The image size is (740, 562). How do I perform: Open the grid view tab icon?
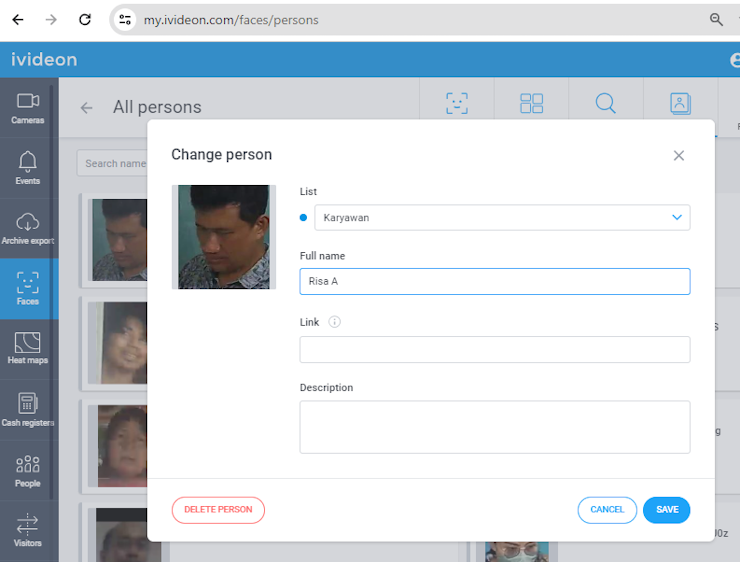(531, 103)
